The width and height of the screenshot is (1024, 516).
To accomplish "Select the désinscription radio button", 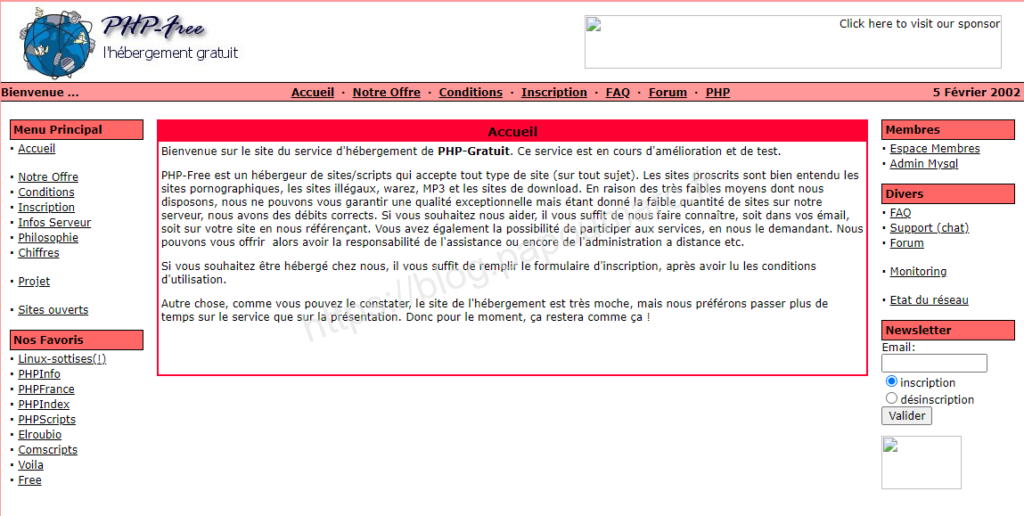I will coord(892,399).
